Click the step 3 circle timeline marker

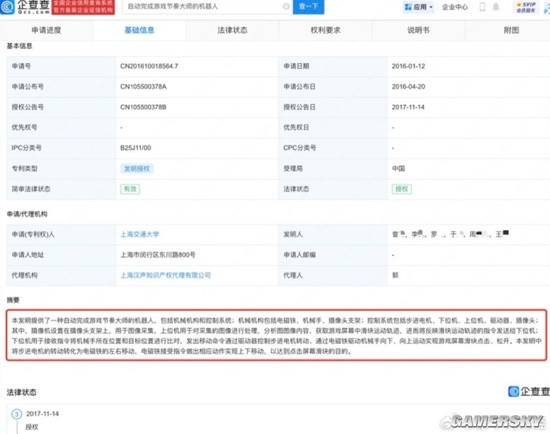16,414
